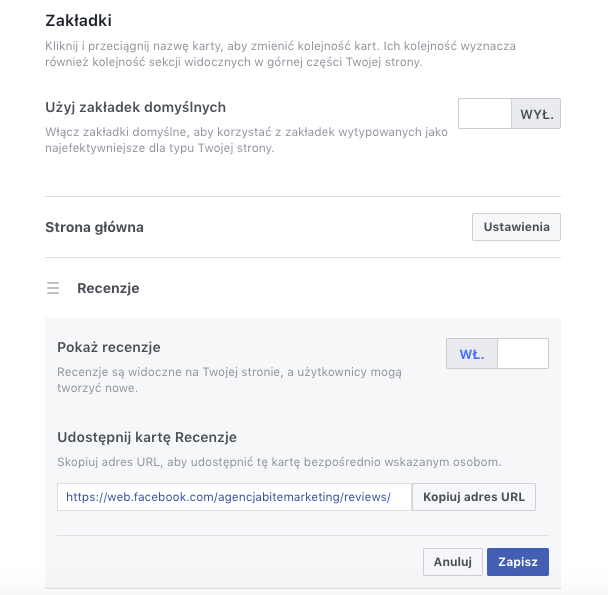Click the Zakładki section heading
The height and width of the screenshot is (595, 608).
coord(79,20)
